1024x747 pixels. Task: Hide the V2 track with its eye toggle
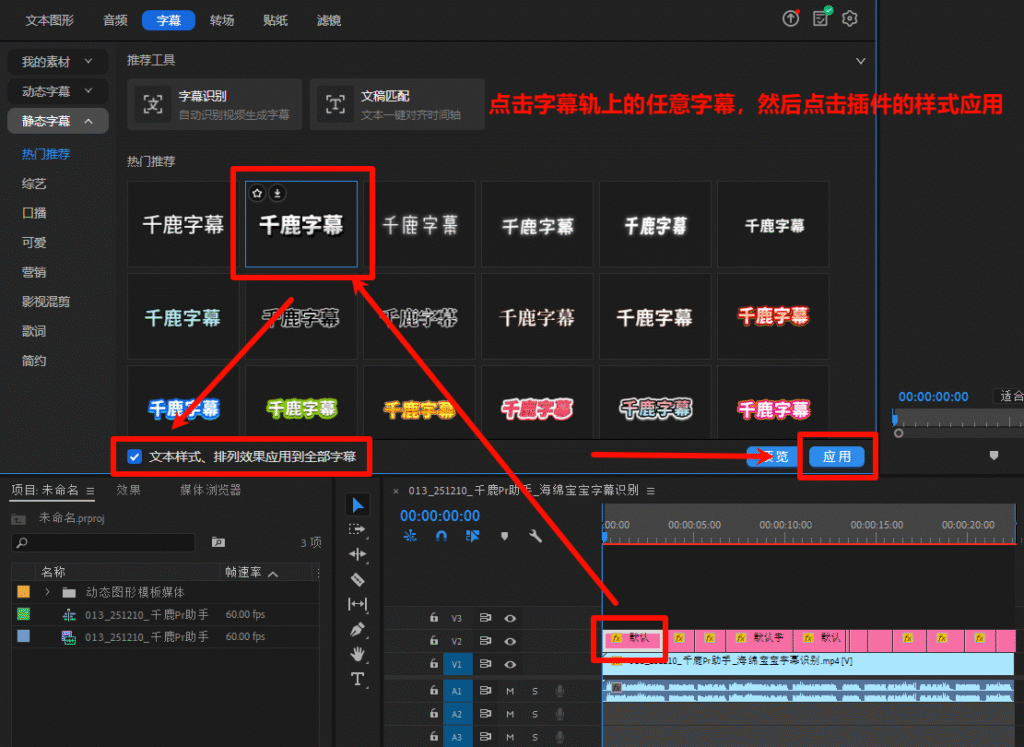[x=510, y=641]
